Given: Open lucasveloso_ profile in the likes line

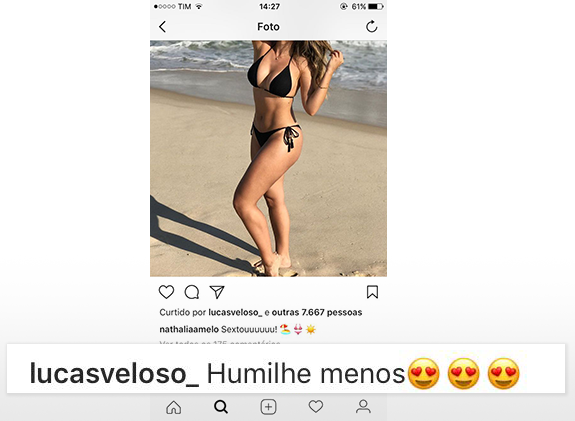Looking at the screenshot, I should [x=235, y=312].
